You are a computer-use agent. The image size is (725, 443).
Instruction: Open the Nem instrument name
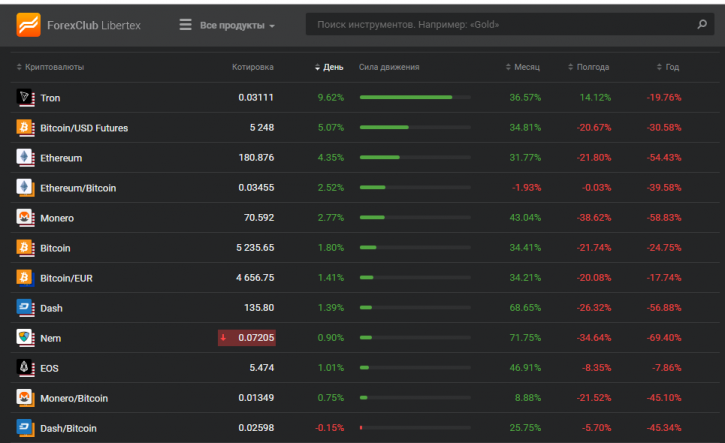50,338
